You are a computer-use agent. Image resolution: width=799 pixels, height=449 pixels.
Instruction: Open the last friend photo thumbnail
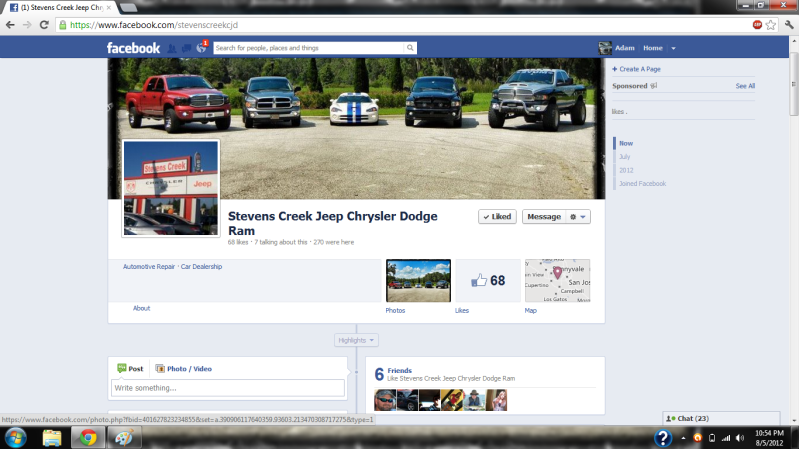(496, 400)
